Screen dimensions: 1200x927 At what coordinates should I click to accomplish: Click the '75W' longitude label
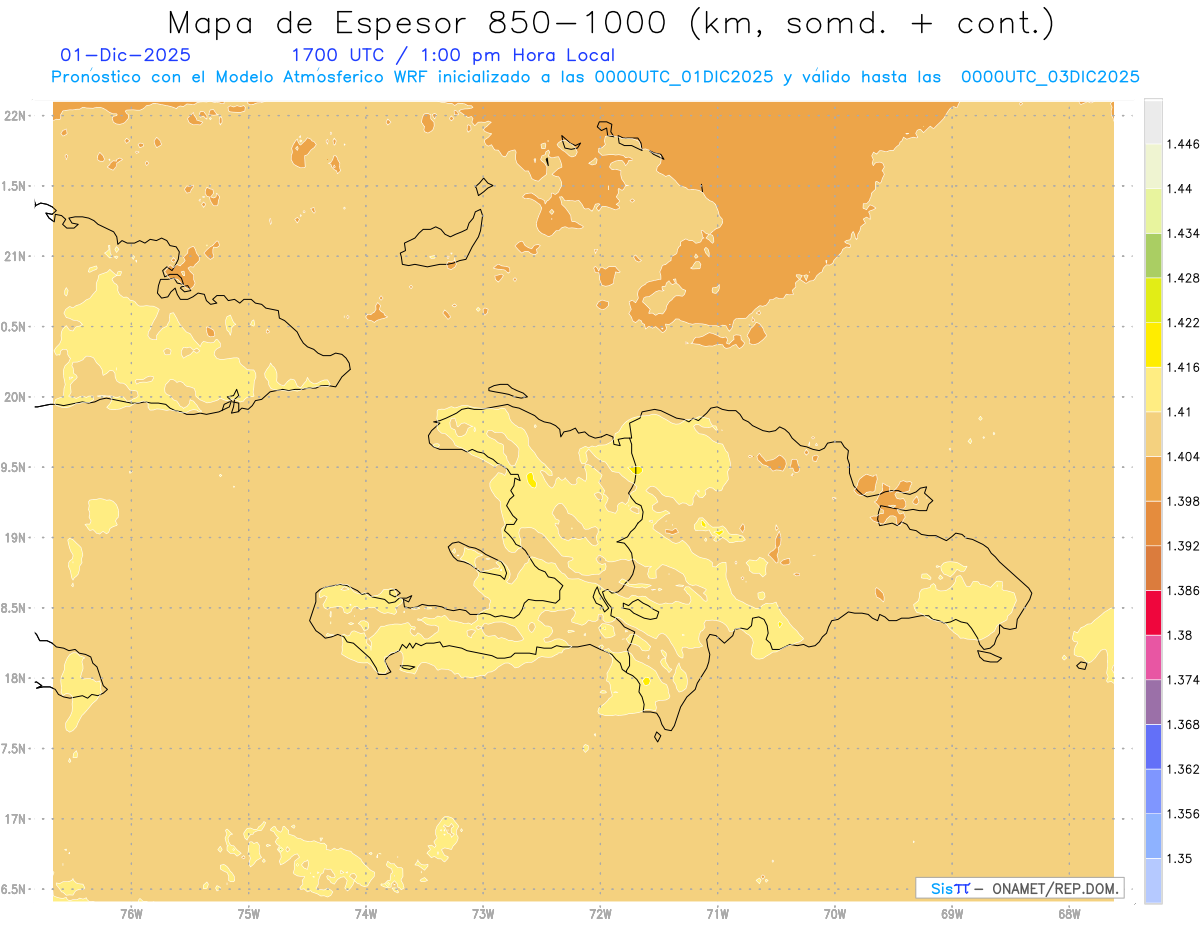[x=249, y=914]
